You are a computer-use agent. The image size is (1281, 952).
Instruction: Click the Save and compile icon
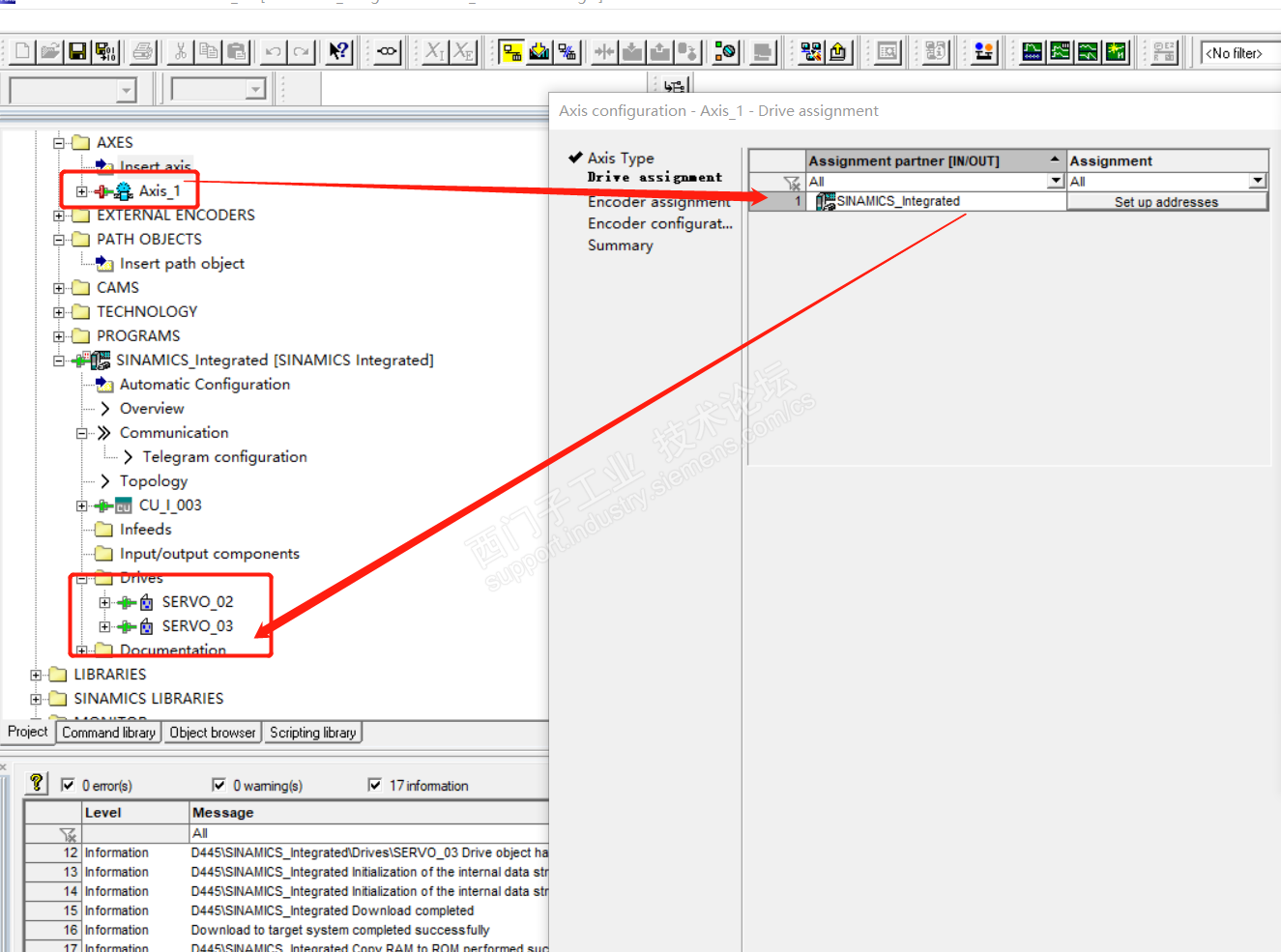pos(105,51)
